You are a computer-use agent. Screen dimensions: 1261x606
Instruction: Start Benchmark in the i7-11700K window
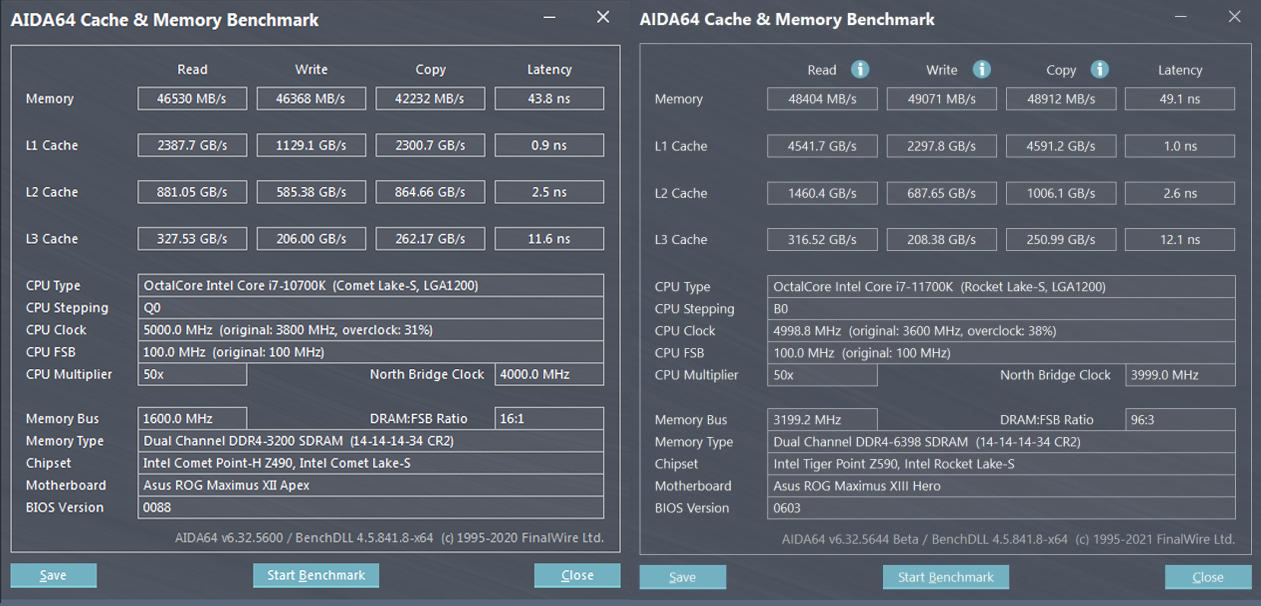pos(945,577)
